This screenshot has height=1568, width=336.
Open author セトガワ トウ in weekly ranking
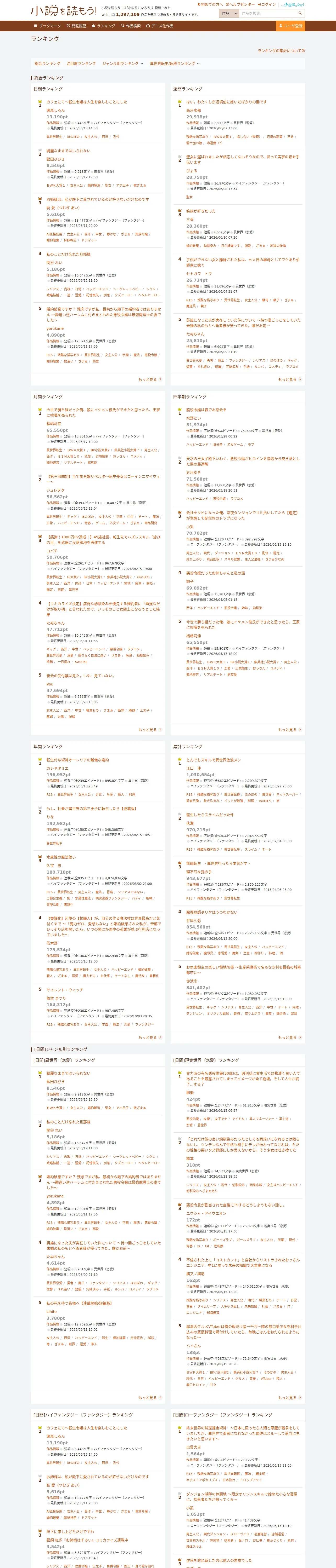click(x=199, y=273)
